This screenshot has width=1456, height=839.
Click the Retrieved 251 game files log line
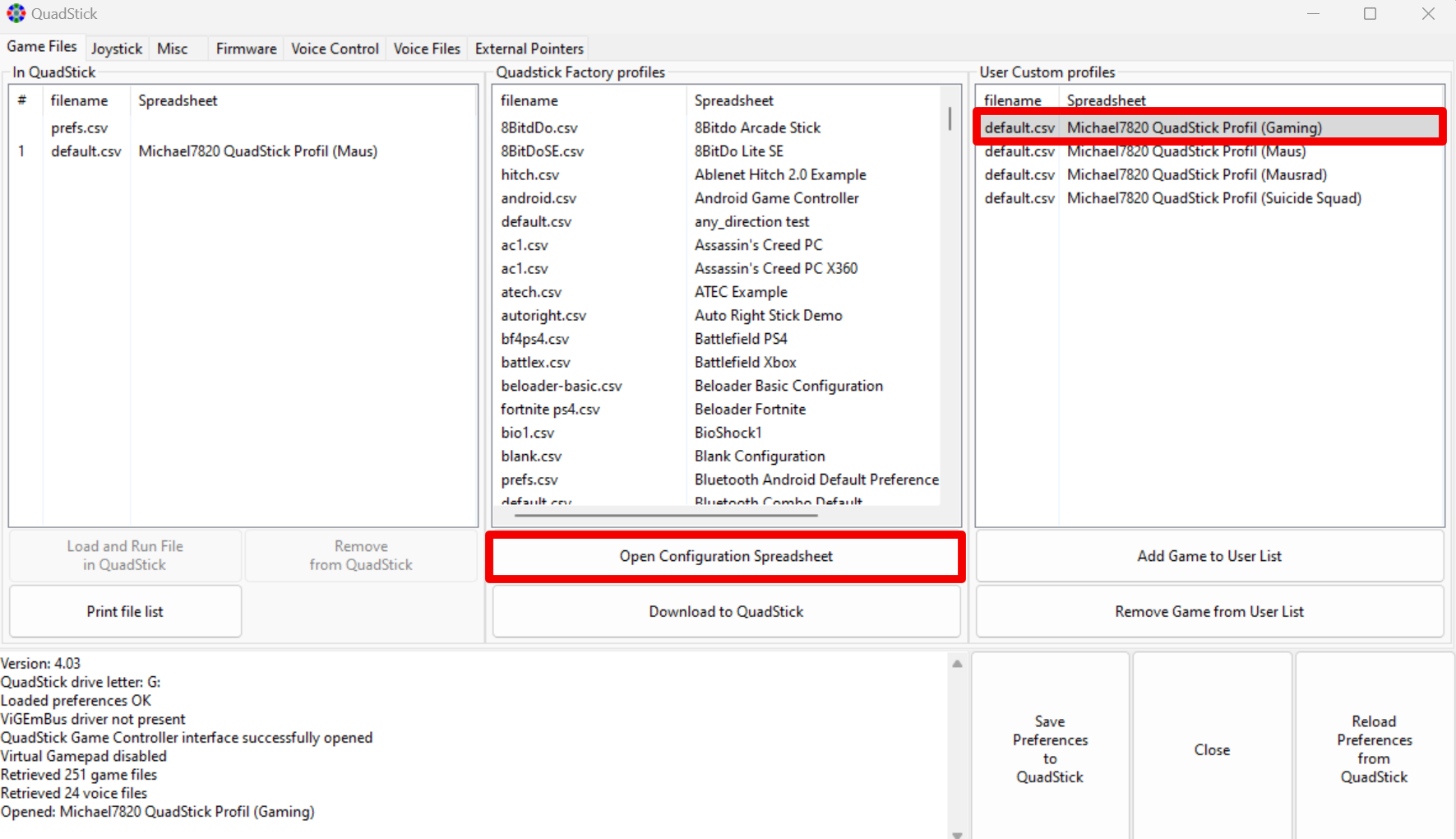(79, 774)
